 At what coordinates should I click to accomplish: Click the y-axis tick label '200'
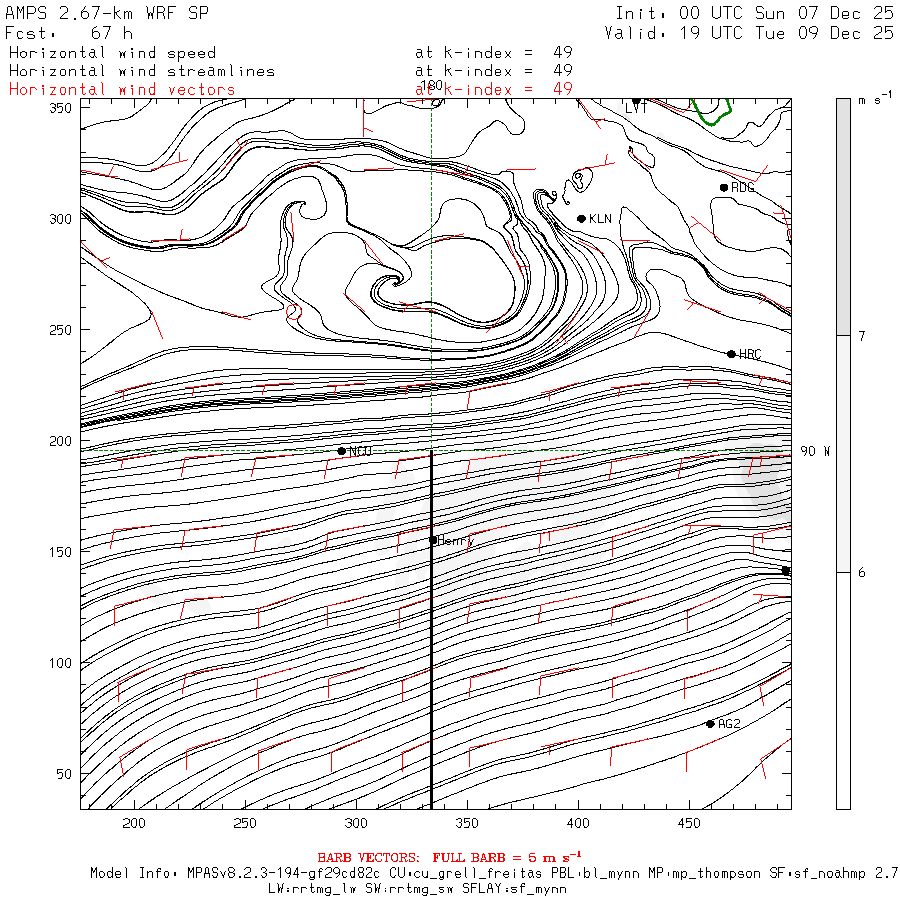pyautogui.click(x=60, y=441)
